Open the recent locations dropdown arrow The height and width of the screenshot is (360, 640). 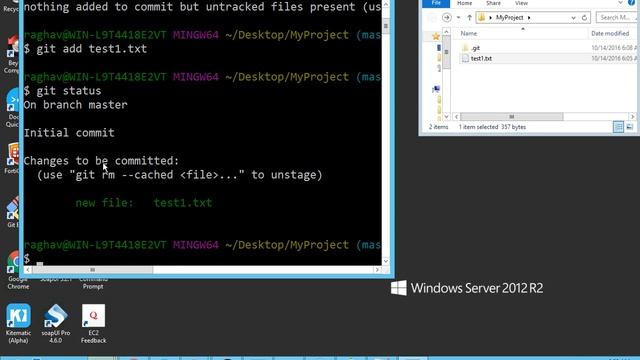pyautogui.click(x=458, y=18)
